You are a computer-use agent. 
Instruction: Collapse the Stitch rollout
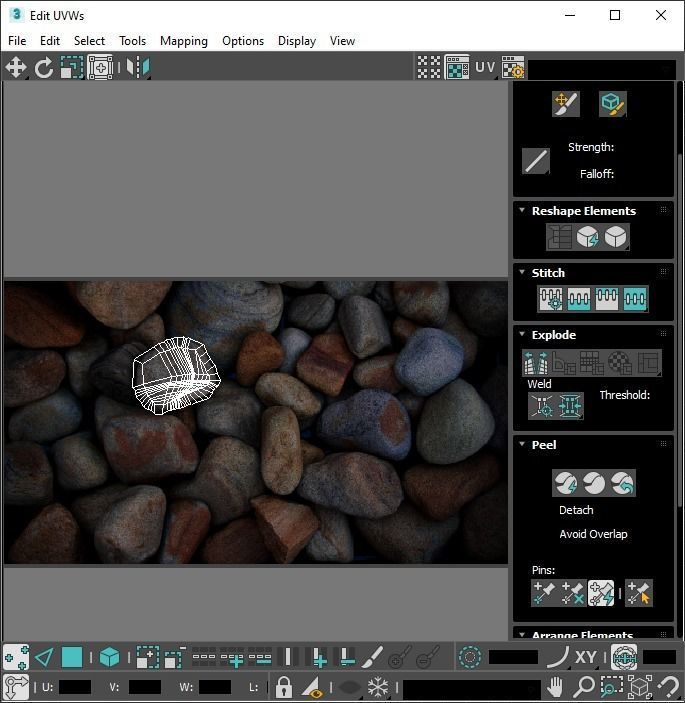point(522,272)
